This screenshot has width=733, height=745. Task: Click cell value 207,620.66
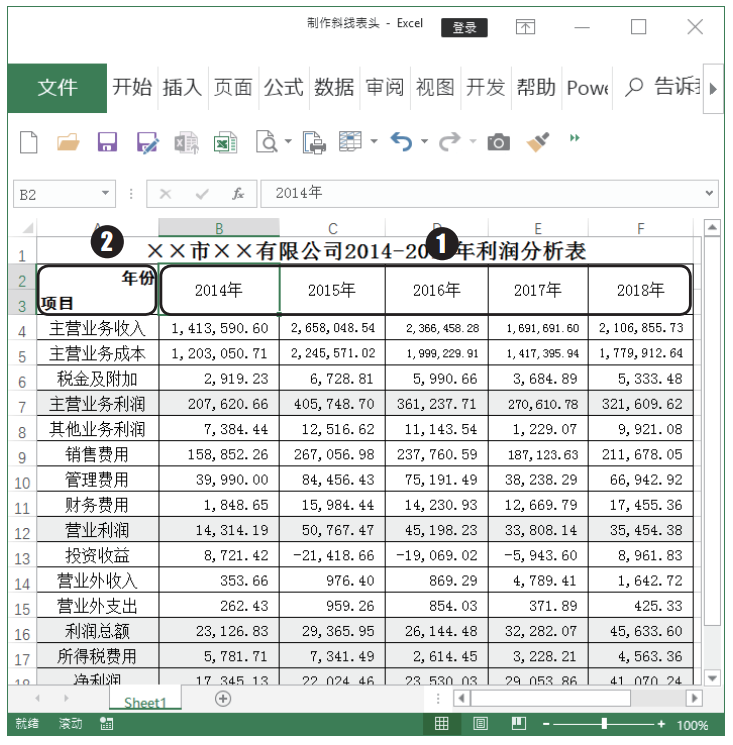219,404
